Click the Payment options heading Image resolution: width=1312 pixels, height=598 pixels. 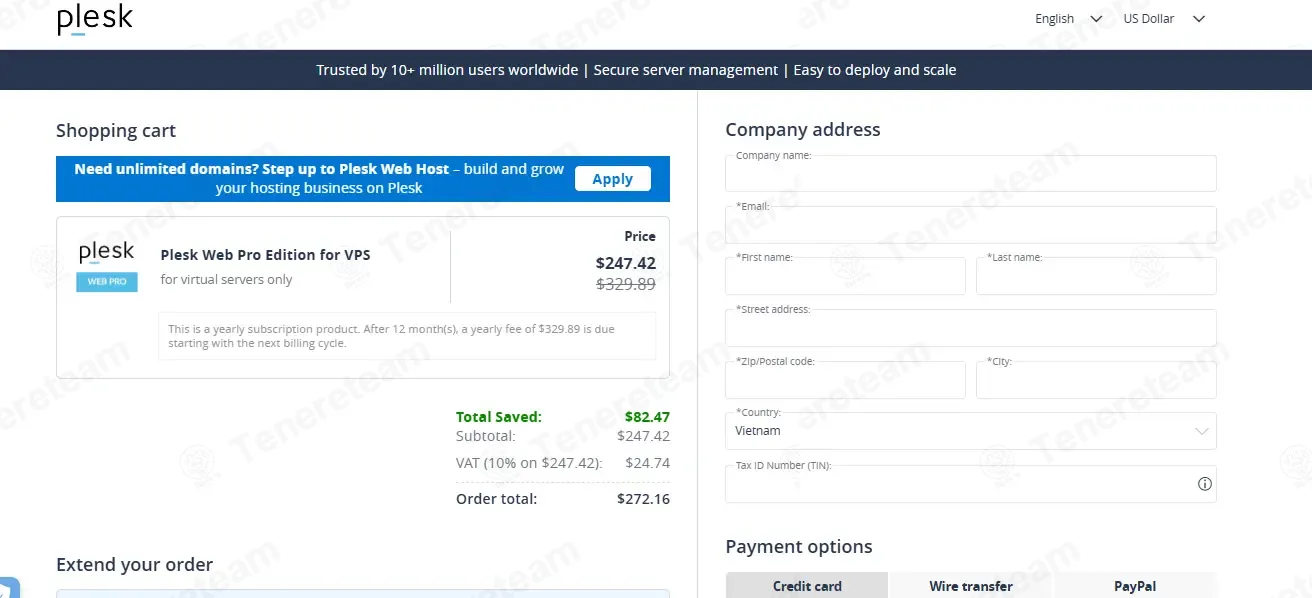click(799, 547)
